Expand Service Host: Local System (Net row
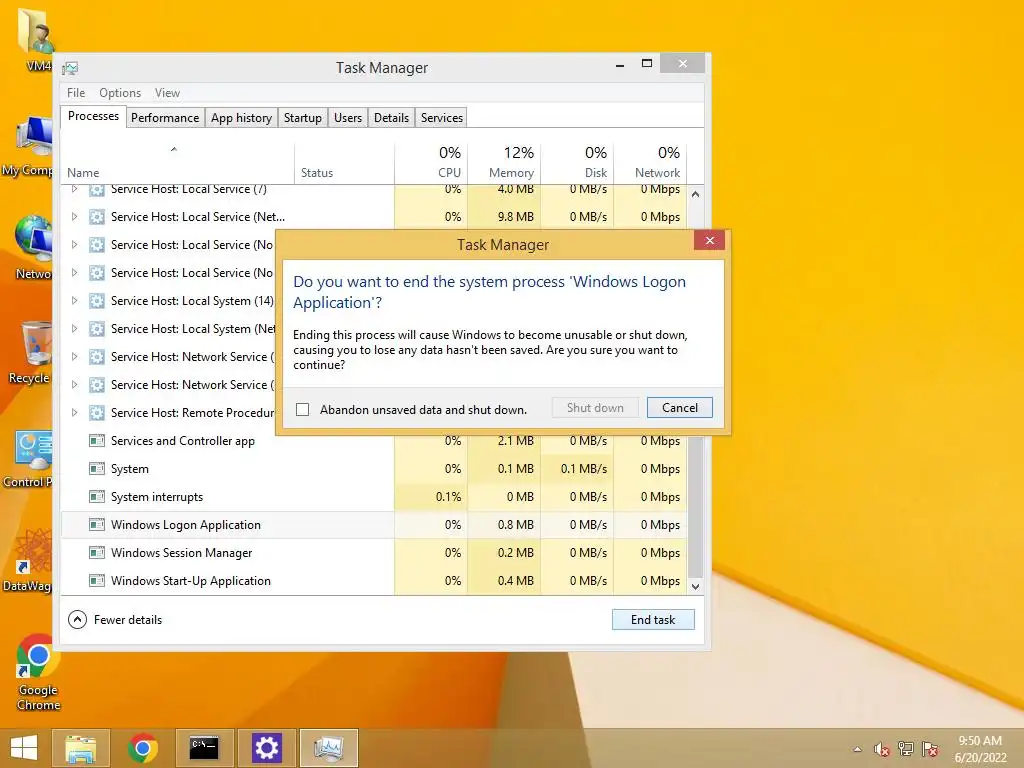This screenshot has width=1024, height=768. pos(74,328)
